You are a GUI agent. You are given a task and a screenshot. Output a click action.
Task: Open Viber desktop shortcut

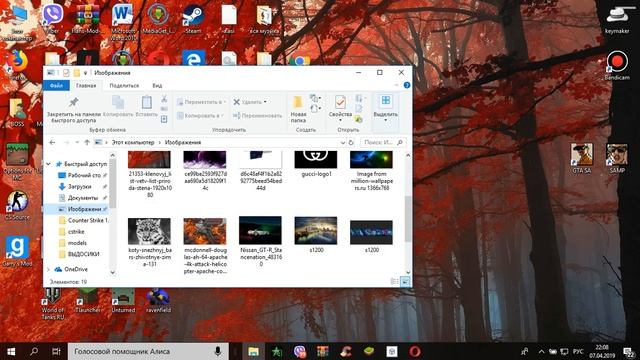[x=52, y=18]
